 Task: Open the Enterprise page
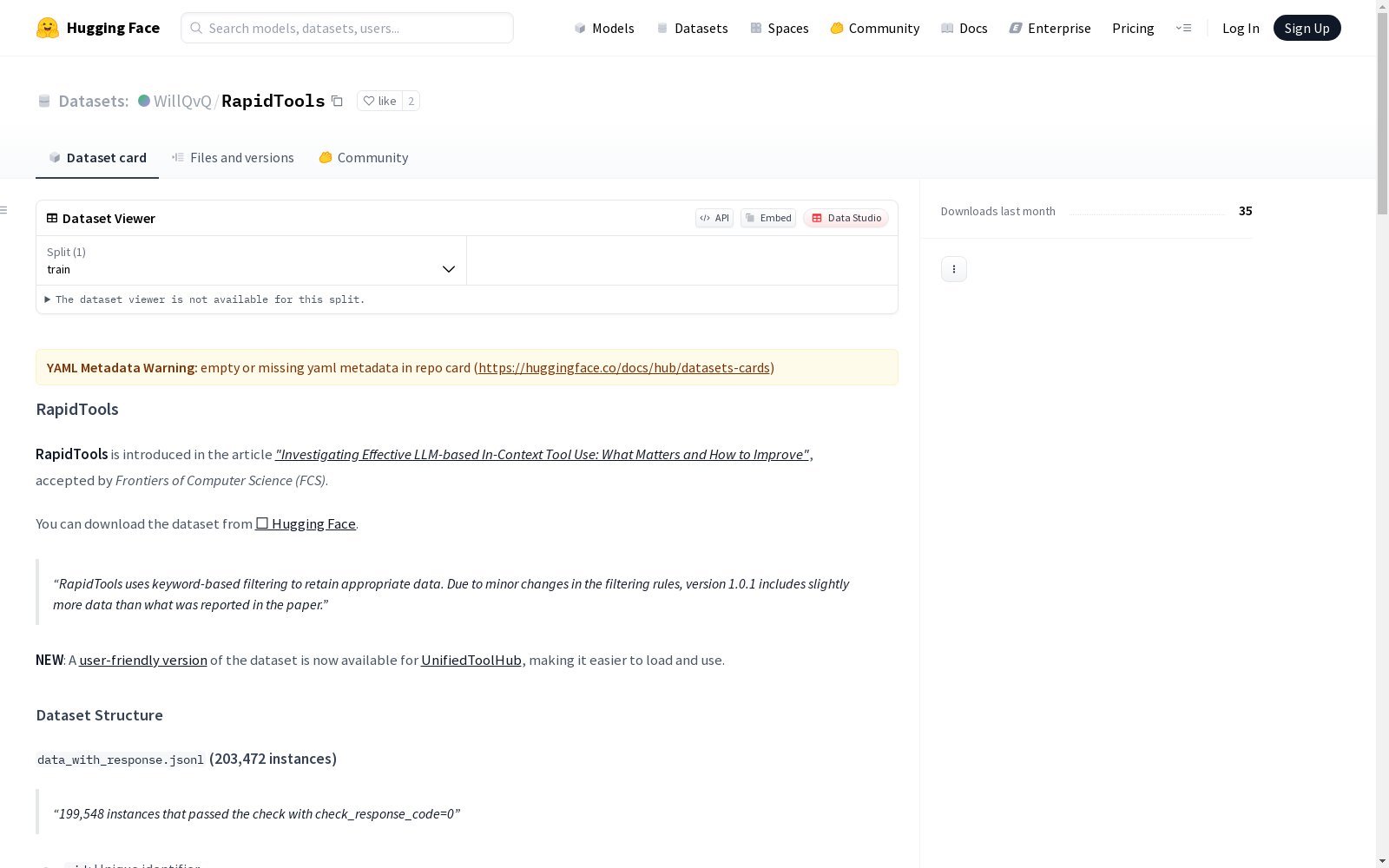[1050, 28]
